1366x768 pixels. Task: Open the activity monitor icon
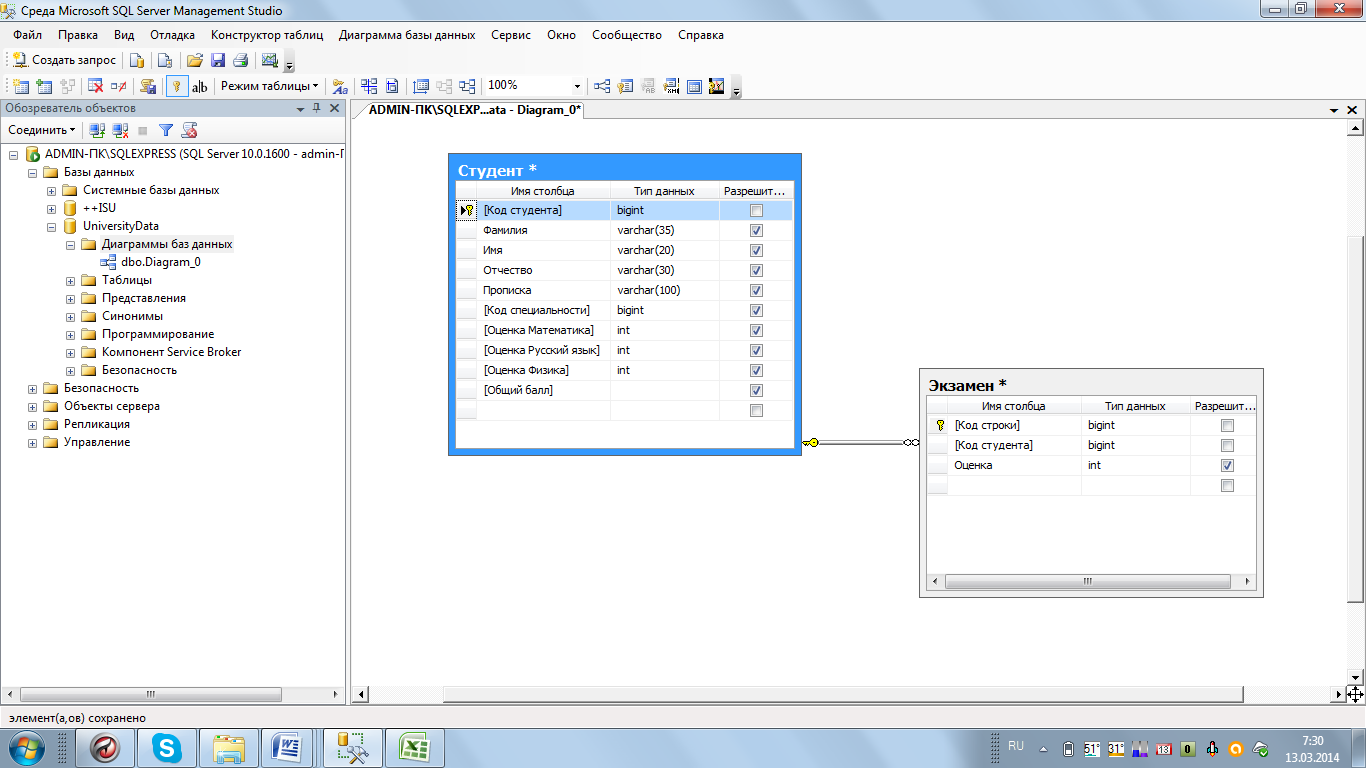[269, 60]
